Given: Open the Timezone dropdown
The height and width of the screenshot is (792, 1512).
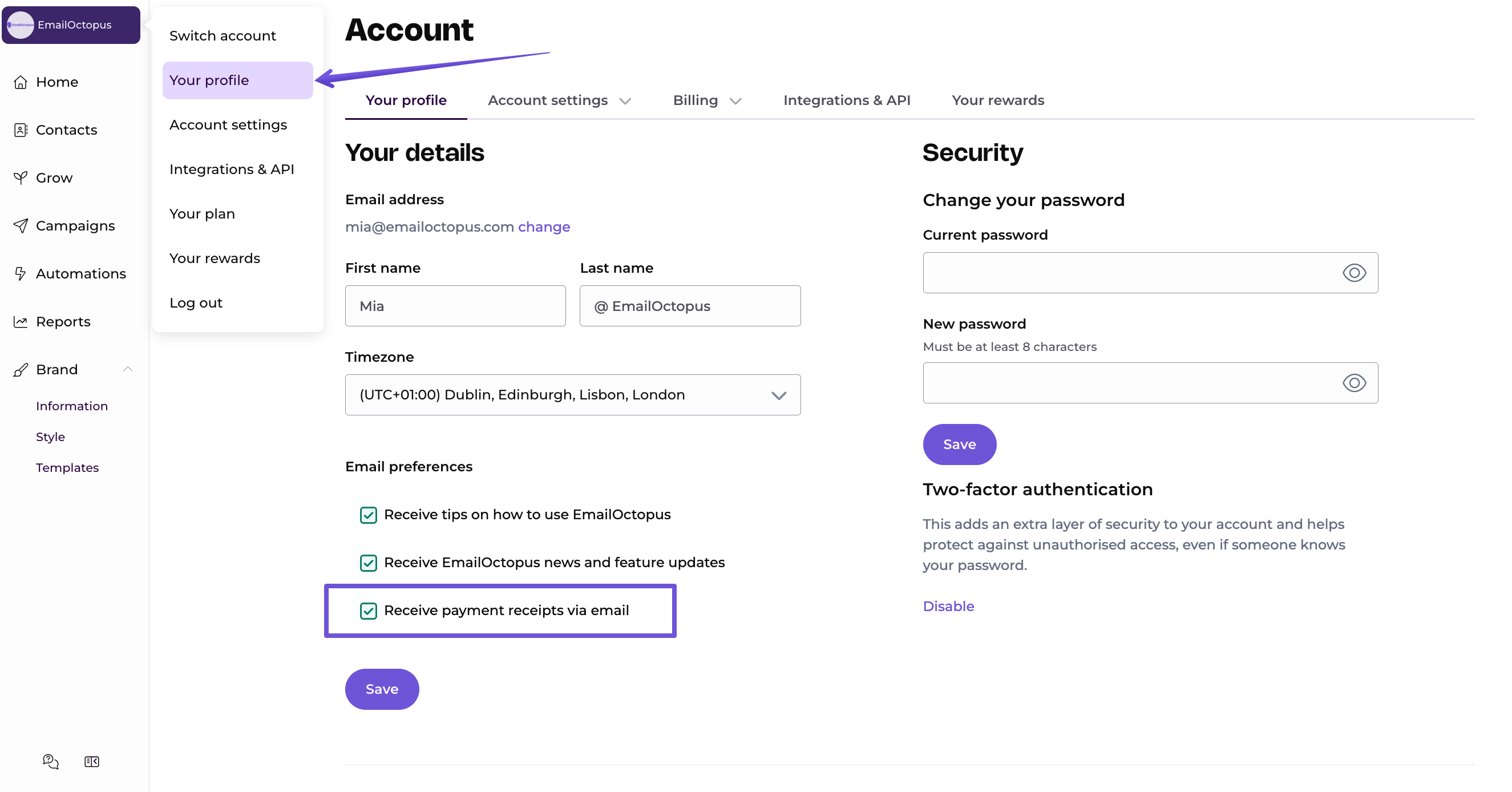Looking at the screenshot, I should (573, 395).
